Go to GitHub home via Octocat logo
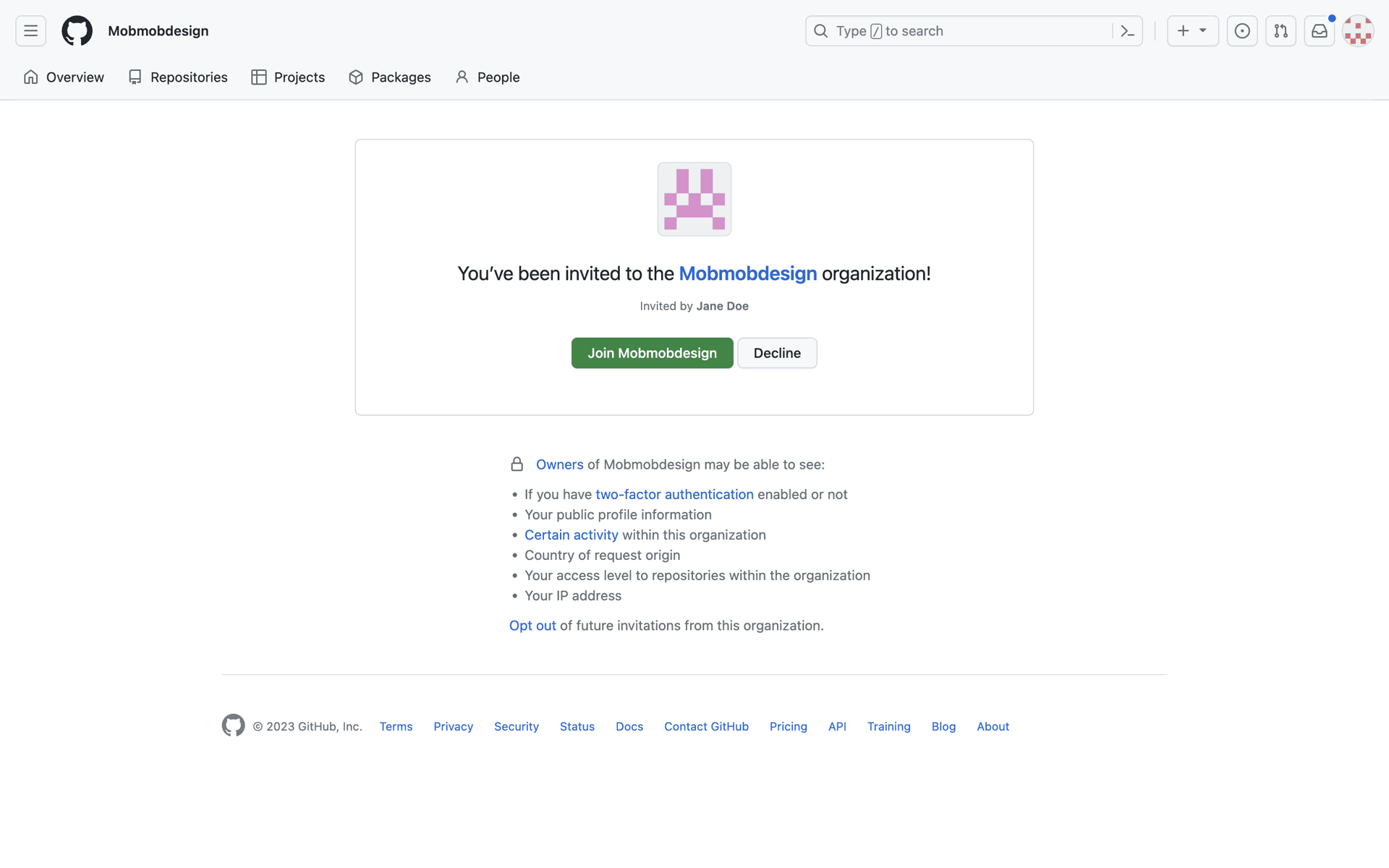This screenshot has height=868, width=1389. (77, 31)
